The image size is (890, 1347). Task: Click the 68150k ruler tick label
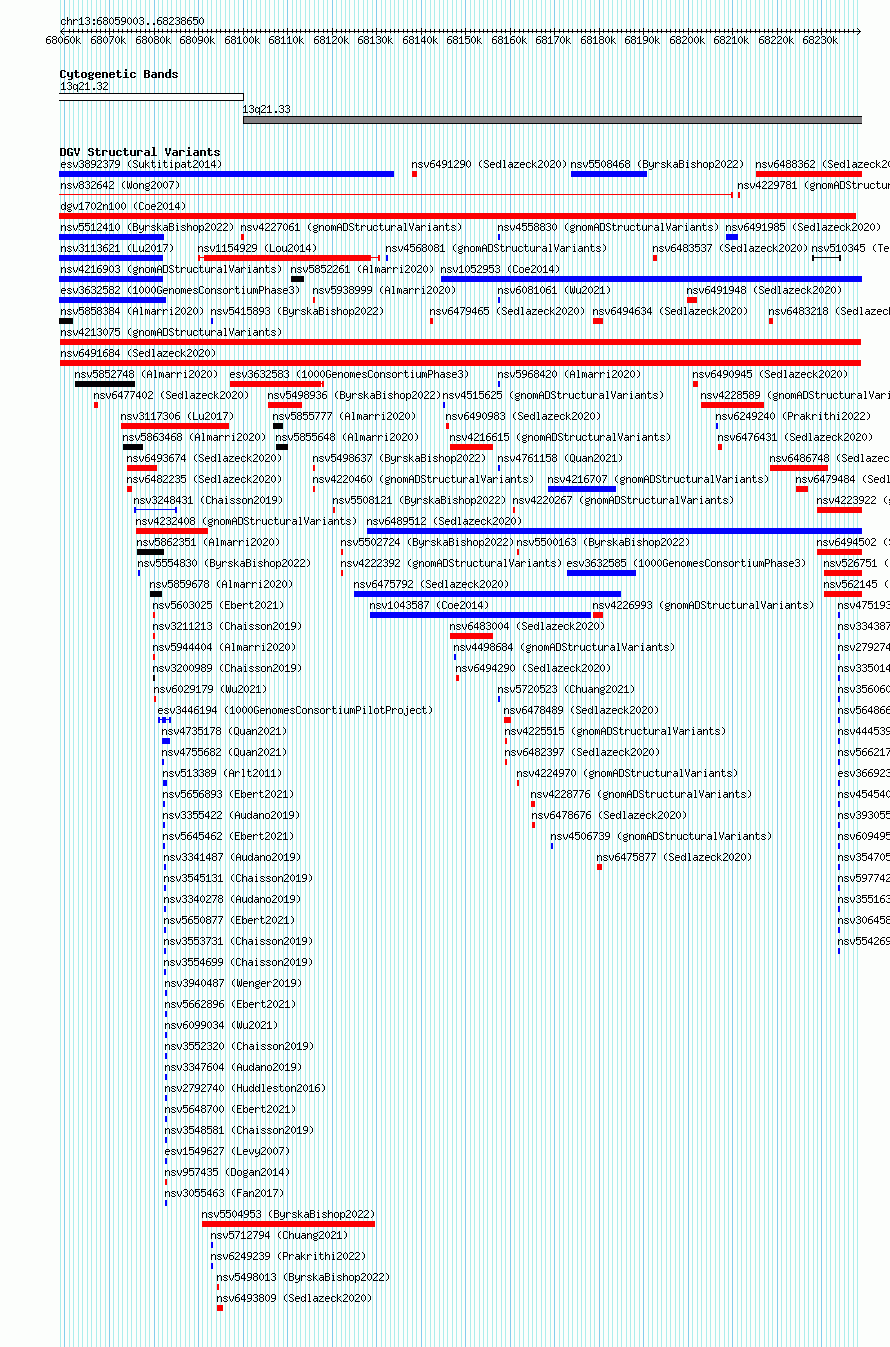point(465,40)
